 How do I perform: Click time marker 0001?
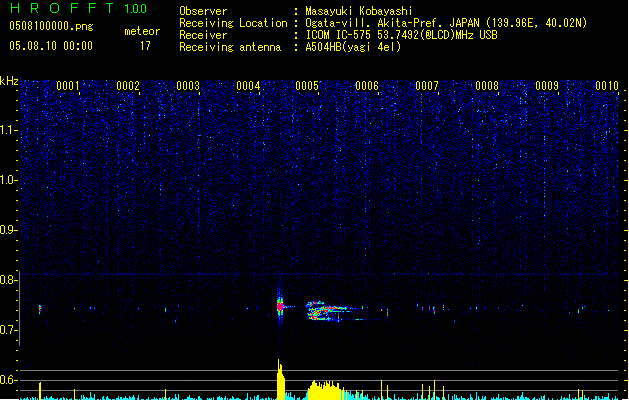click(x=68, y=85)
